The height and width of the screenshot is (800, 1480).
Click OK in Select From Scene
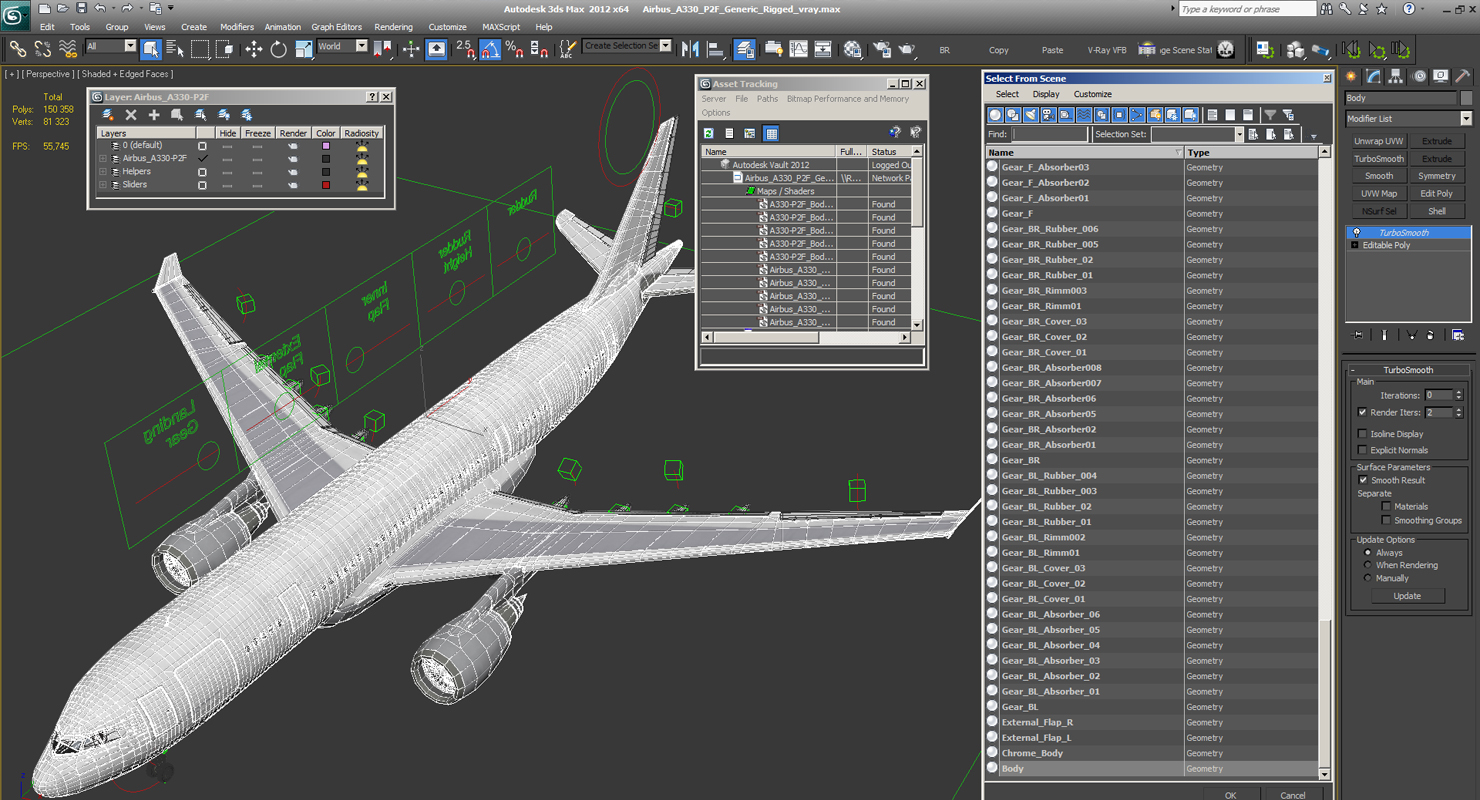pos(1230,795)
